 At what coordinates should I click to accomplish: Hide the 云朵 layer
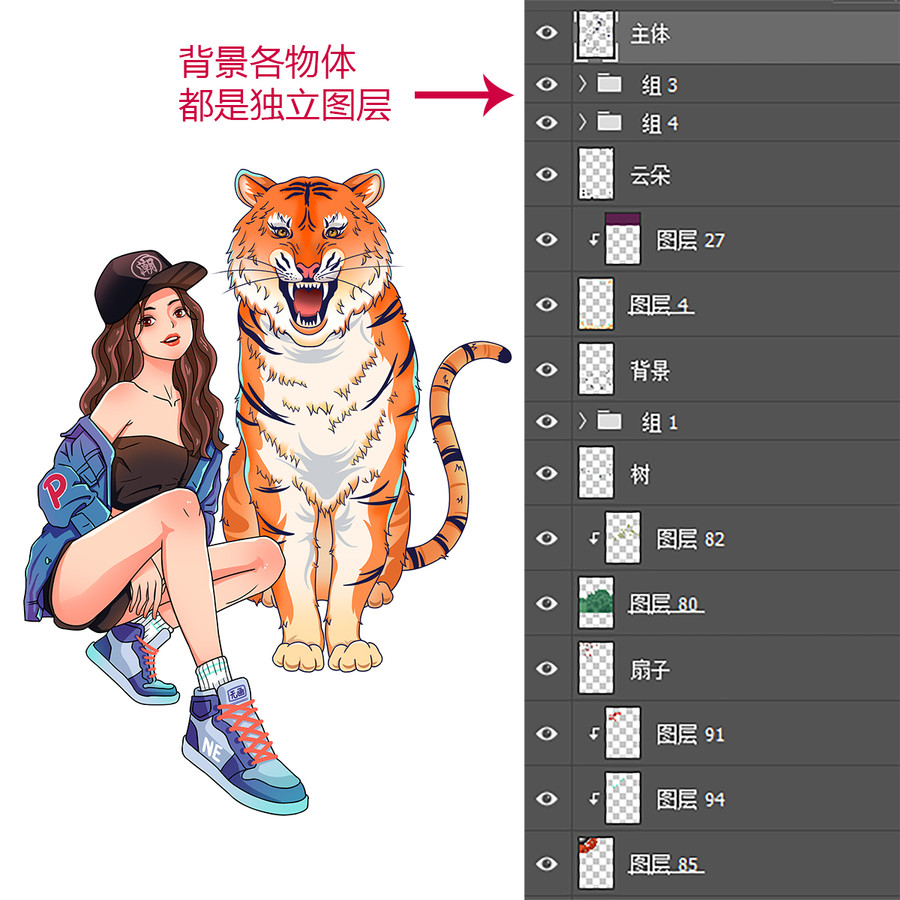coord(546,174)
